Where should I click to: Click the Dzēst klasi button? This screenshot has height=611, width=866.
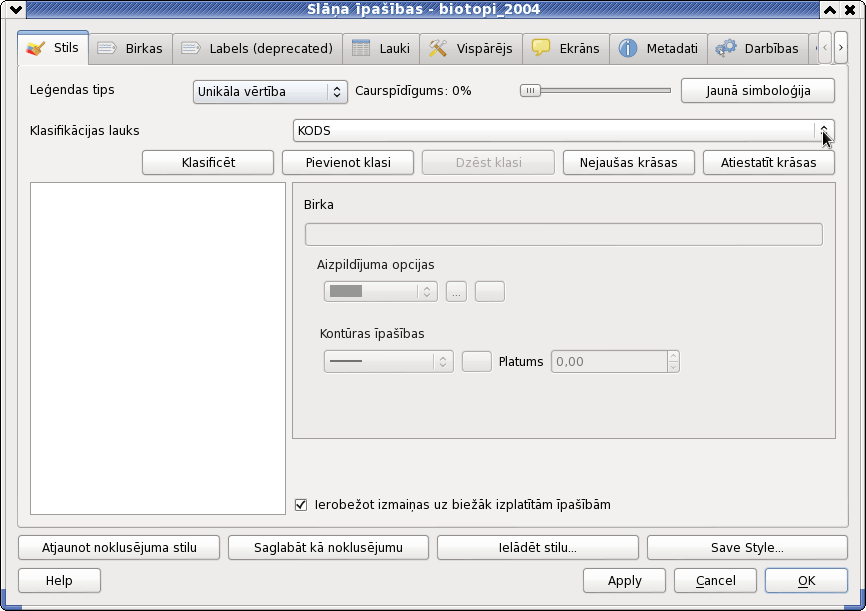pos(488,163)
